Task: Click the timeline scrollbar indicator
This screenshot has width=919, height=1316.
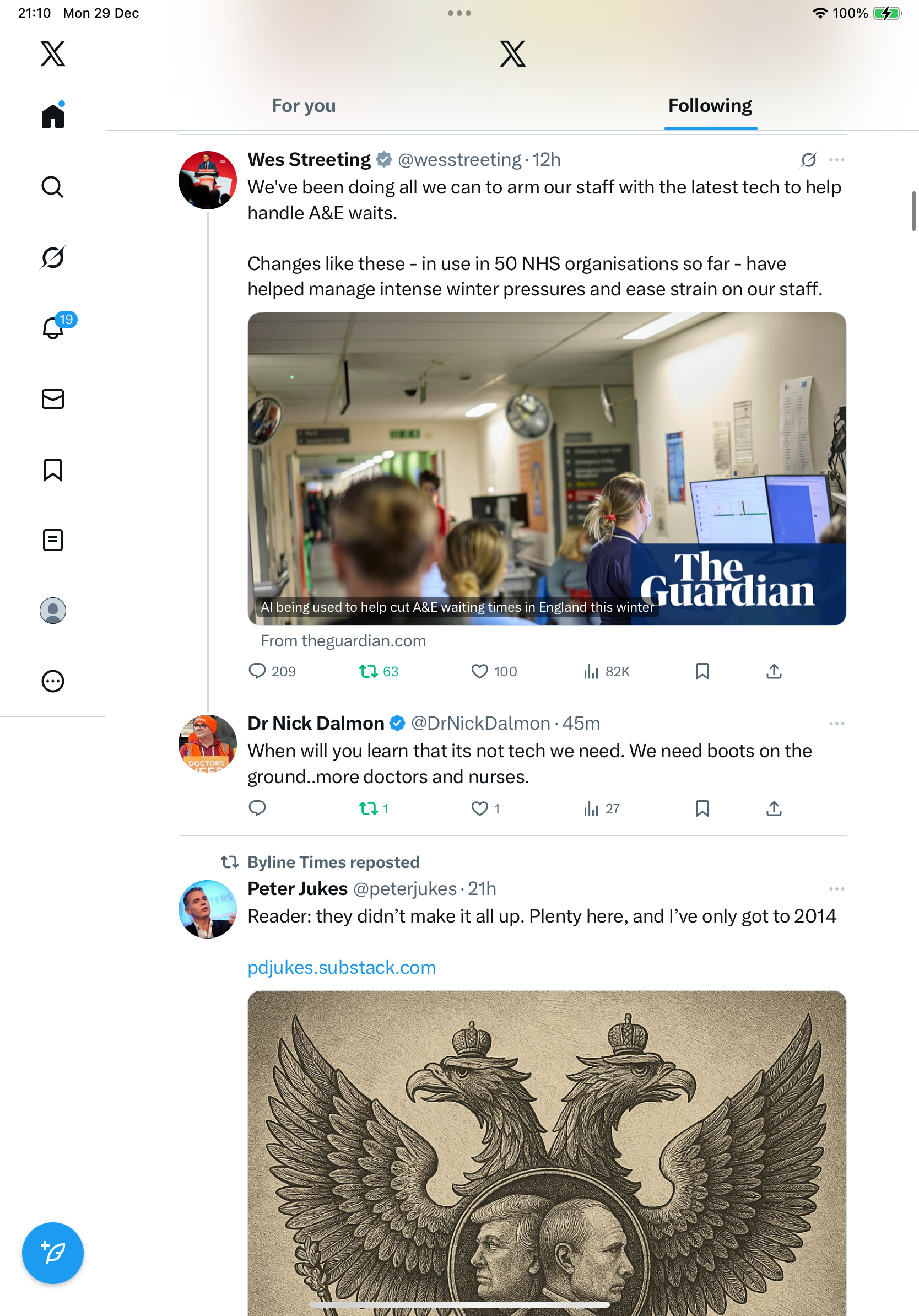Action: (914, 211)
